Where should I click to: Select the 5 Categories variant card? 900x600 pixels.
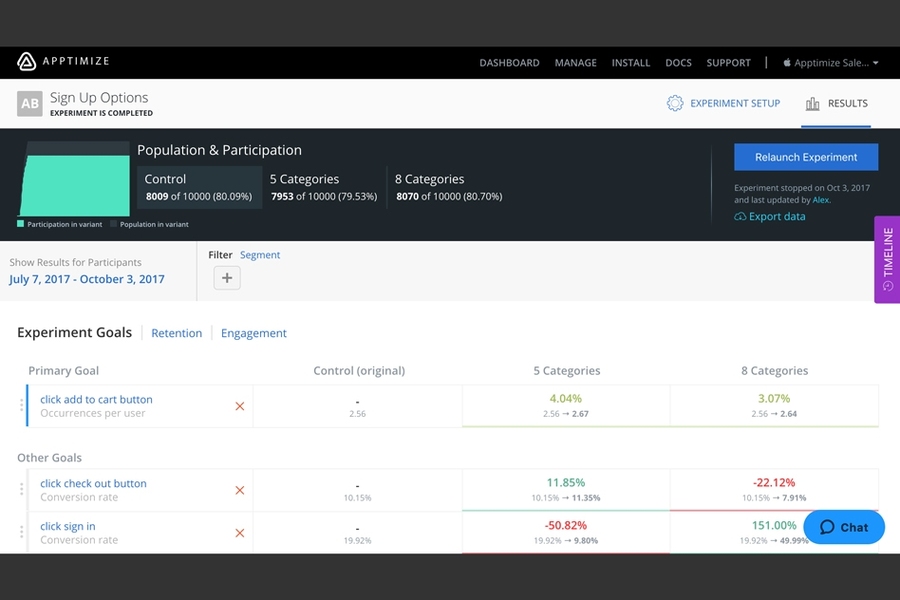pos(324,187)
